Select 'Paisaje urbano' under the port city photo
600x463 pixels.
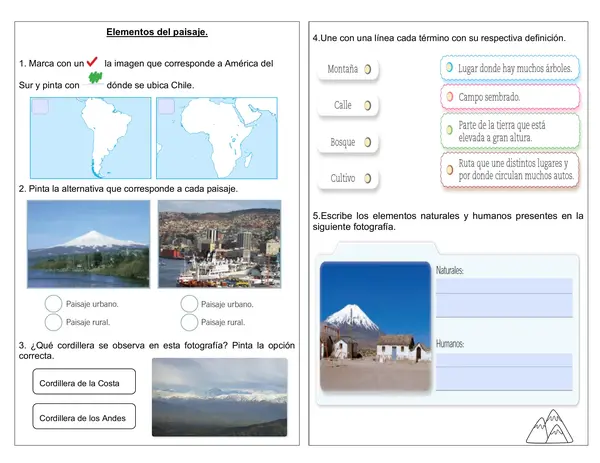(x=189, y=303)
